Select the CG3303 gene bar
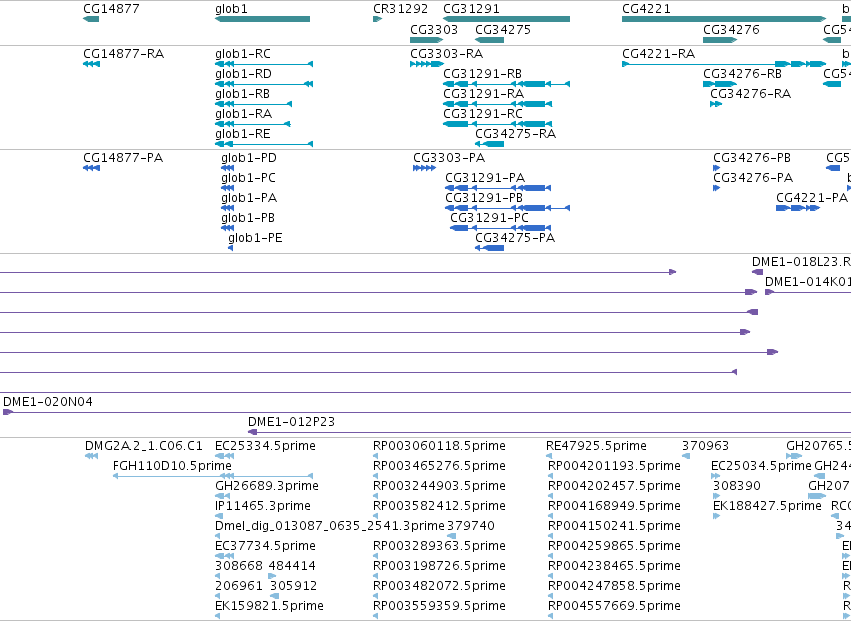The width and height of the screenshot is (851, 621). click(x=427, y=40)
